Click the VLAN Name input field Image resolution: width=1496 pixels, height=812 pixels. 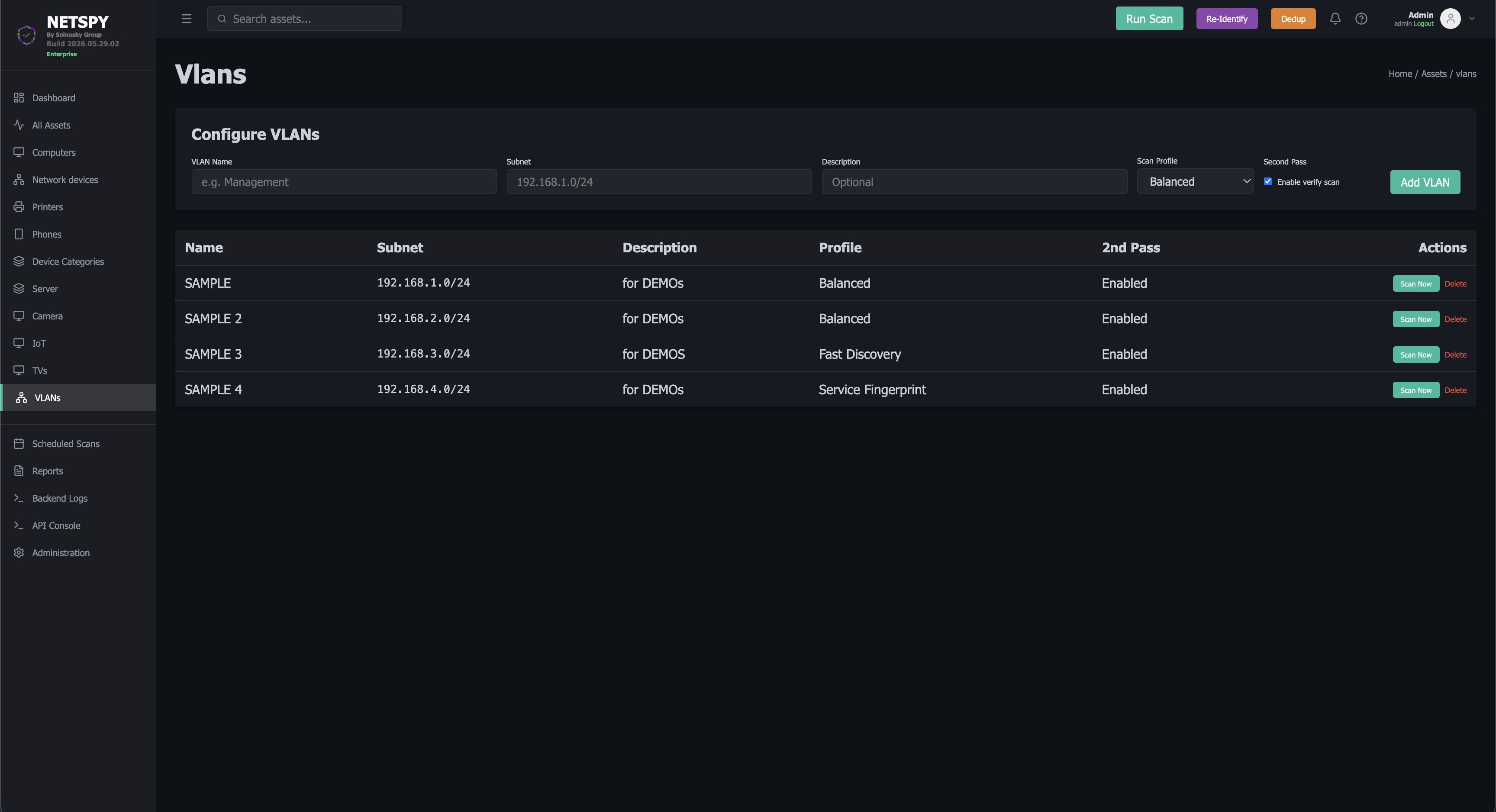(x=344, y=182)
